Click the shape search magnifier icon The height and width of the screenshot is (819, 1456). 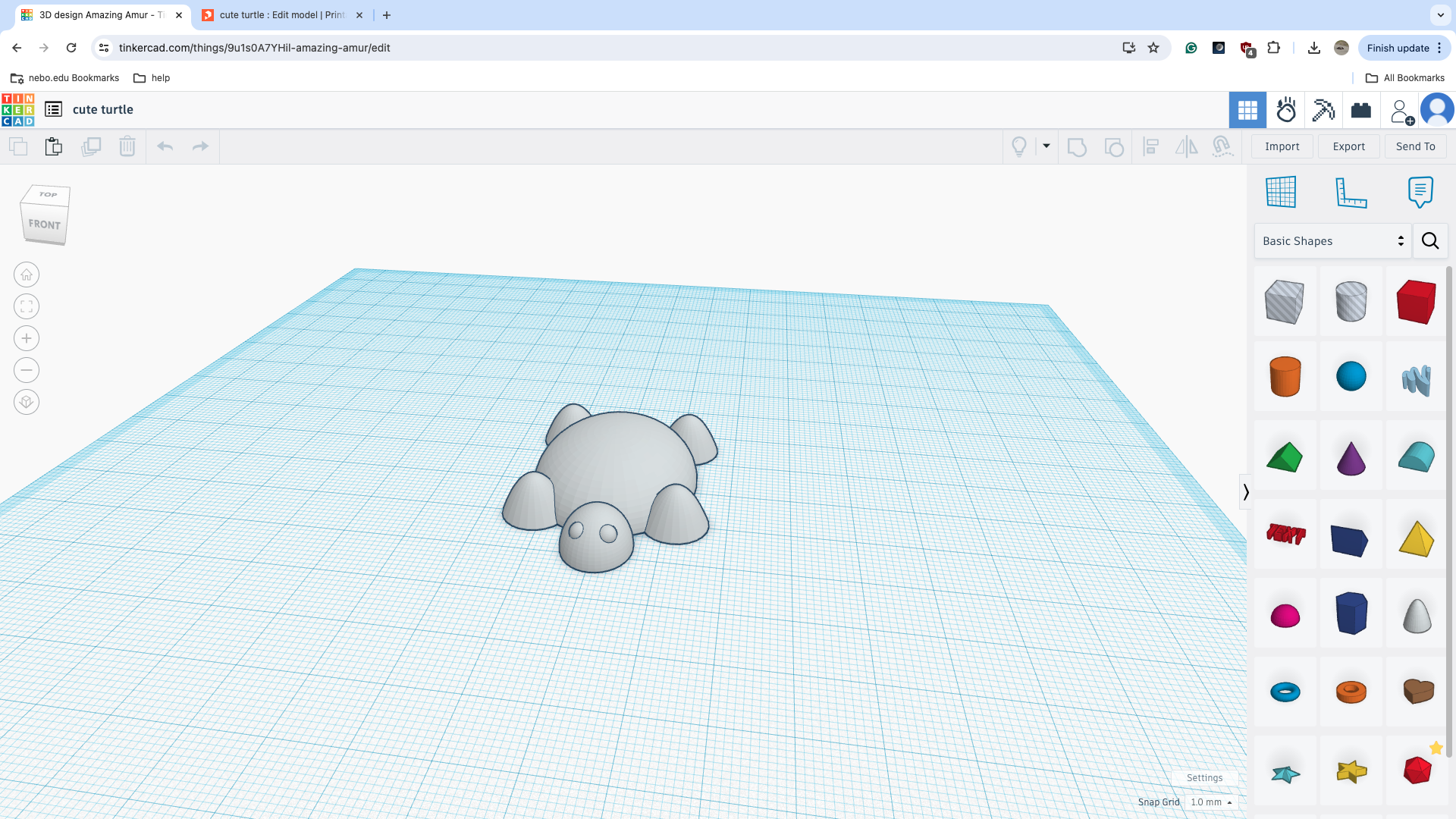(1430, 241)
